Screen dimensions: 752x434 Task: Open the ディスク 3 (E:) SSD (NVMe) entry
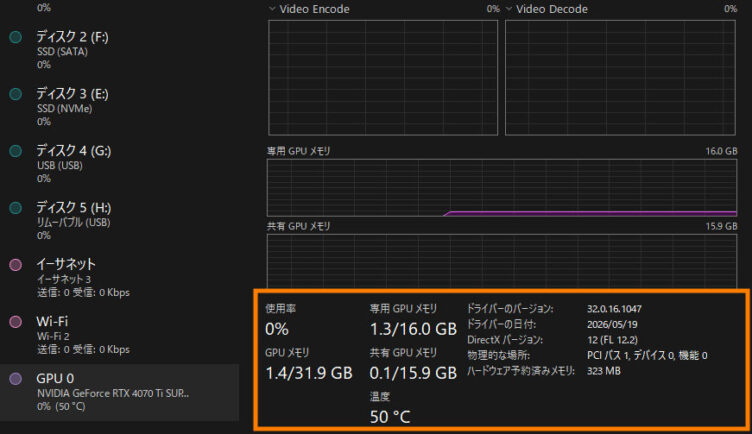pos(119,106)
